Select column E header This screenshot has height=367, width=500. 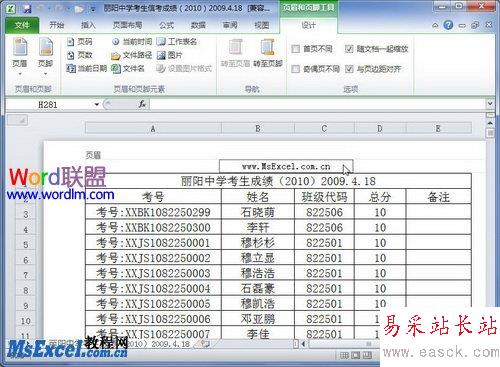(x=438, y=129)
